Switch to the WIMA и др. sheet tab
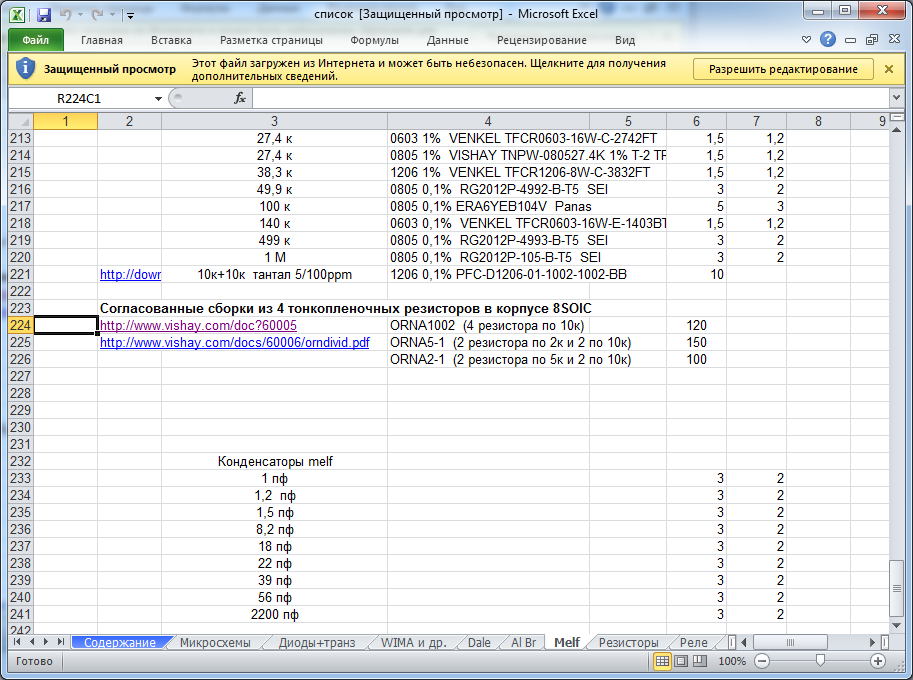Screen dimensions: 913x680 click(x=414, y=642)
